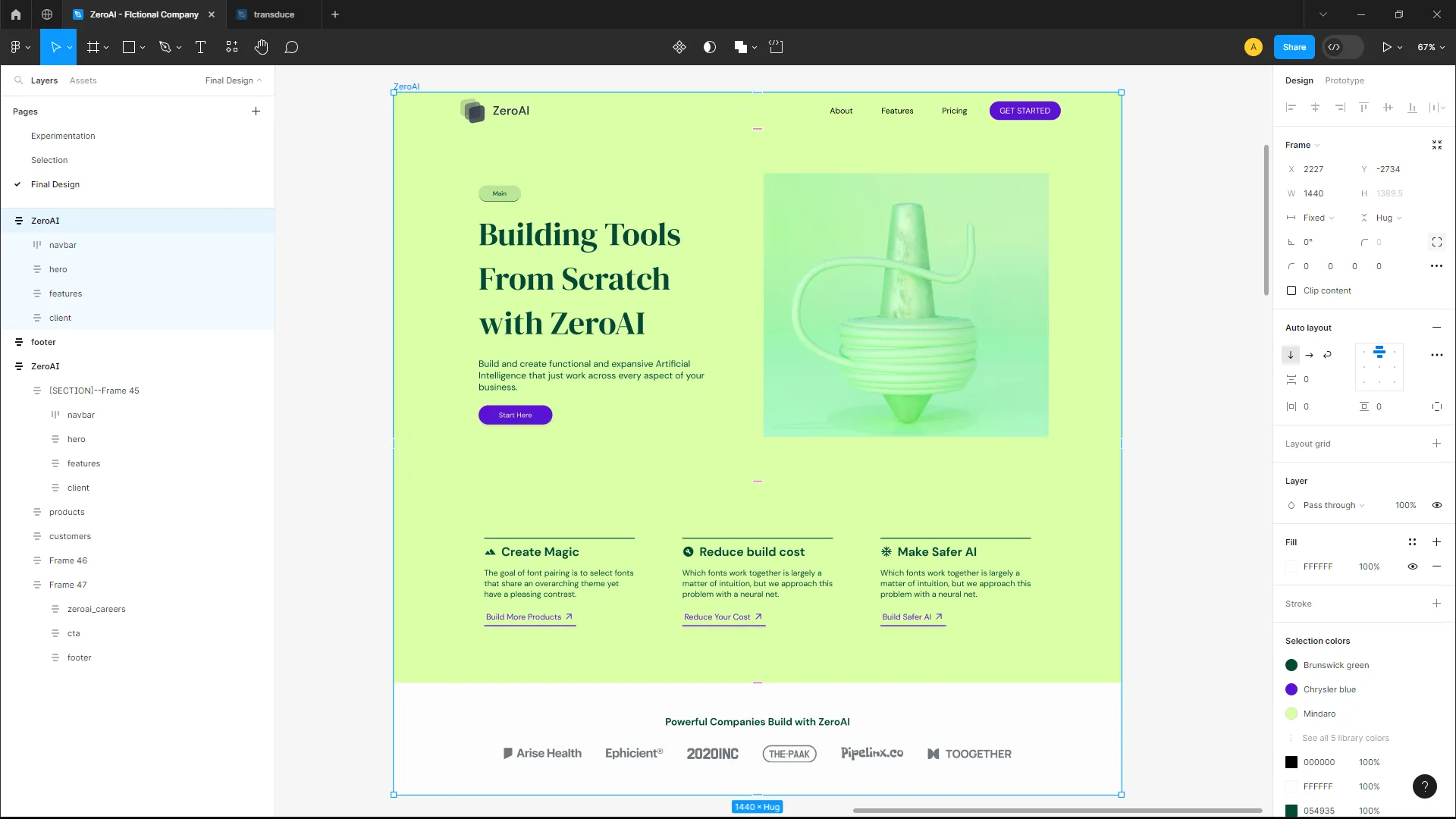
Task: Select the Hand tool in toolbar
Action: 261,47
